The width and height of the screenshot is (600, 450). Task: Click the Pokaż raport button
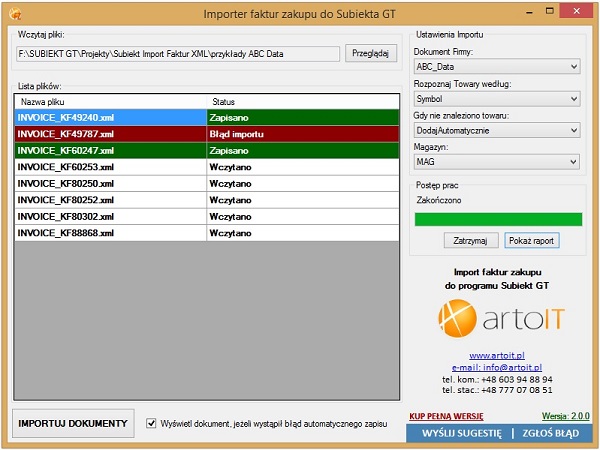[x=532, y=241]
